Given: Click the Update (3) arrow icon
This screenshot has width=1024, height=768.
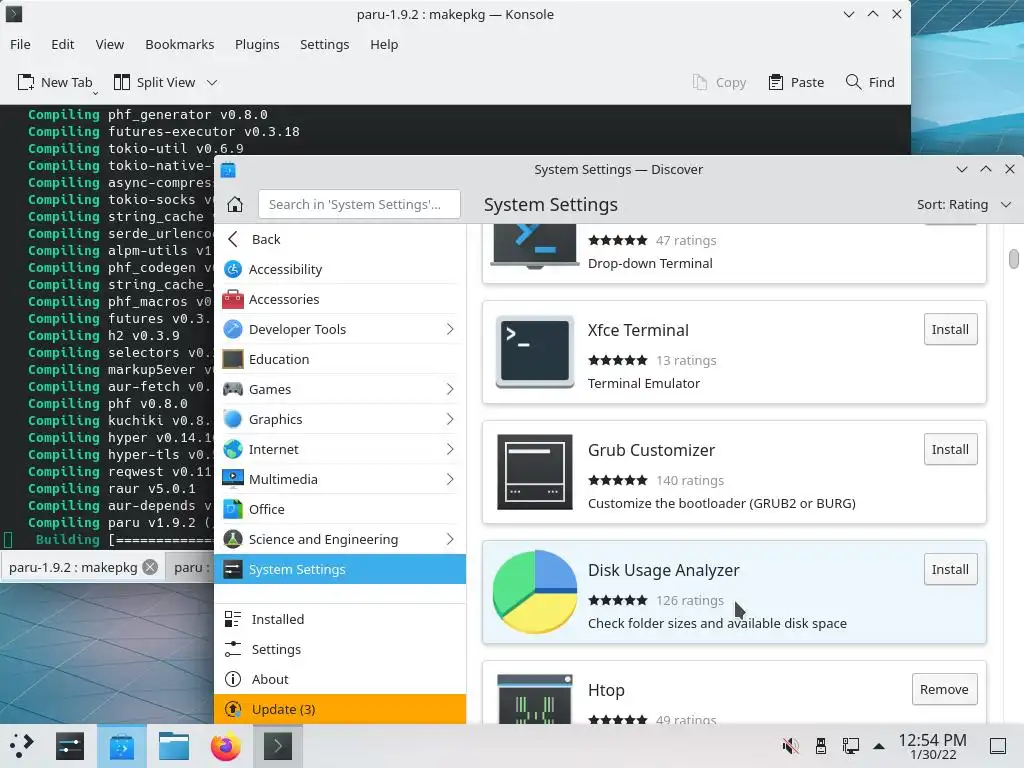Looking at the screenshot, I should tap(232, 709).
